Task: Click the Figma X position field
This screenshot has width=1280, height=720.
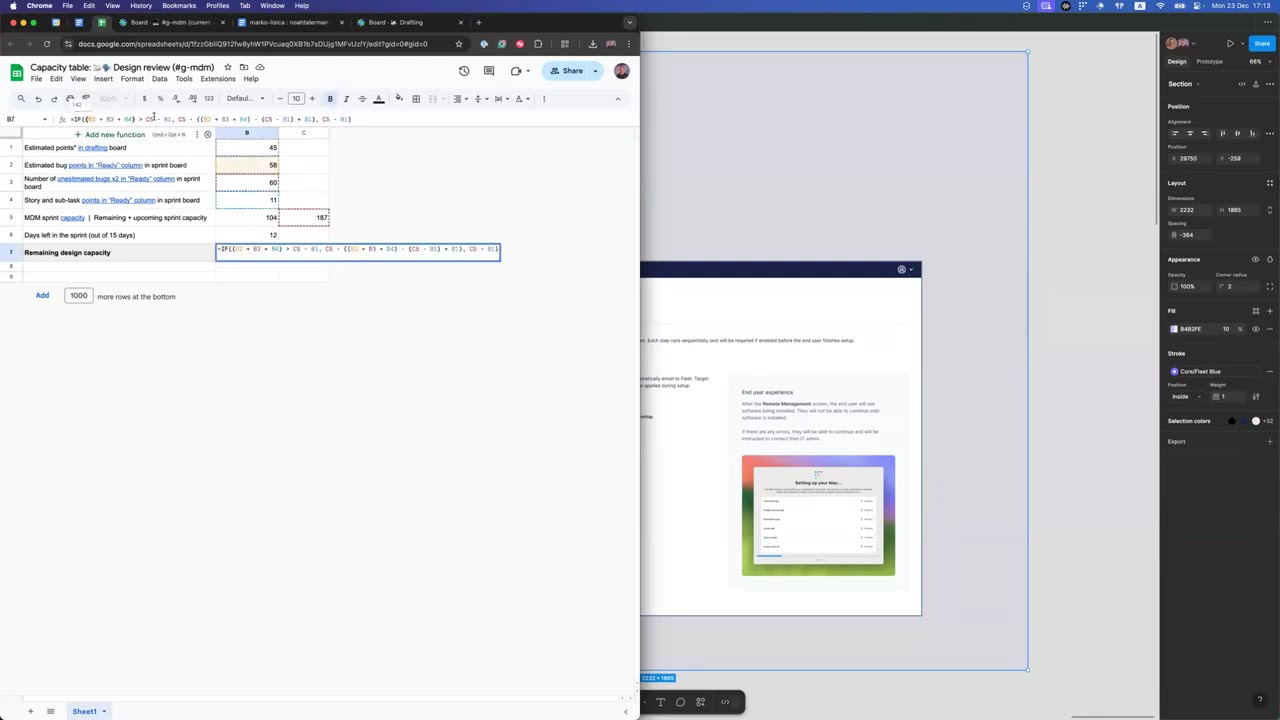Action: tap(1192, 159)
